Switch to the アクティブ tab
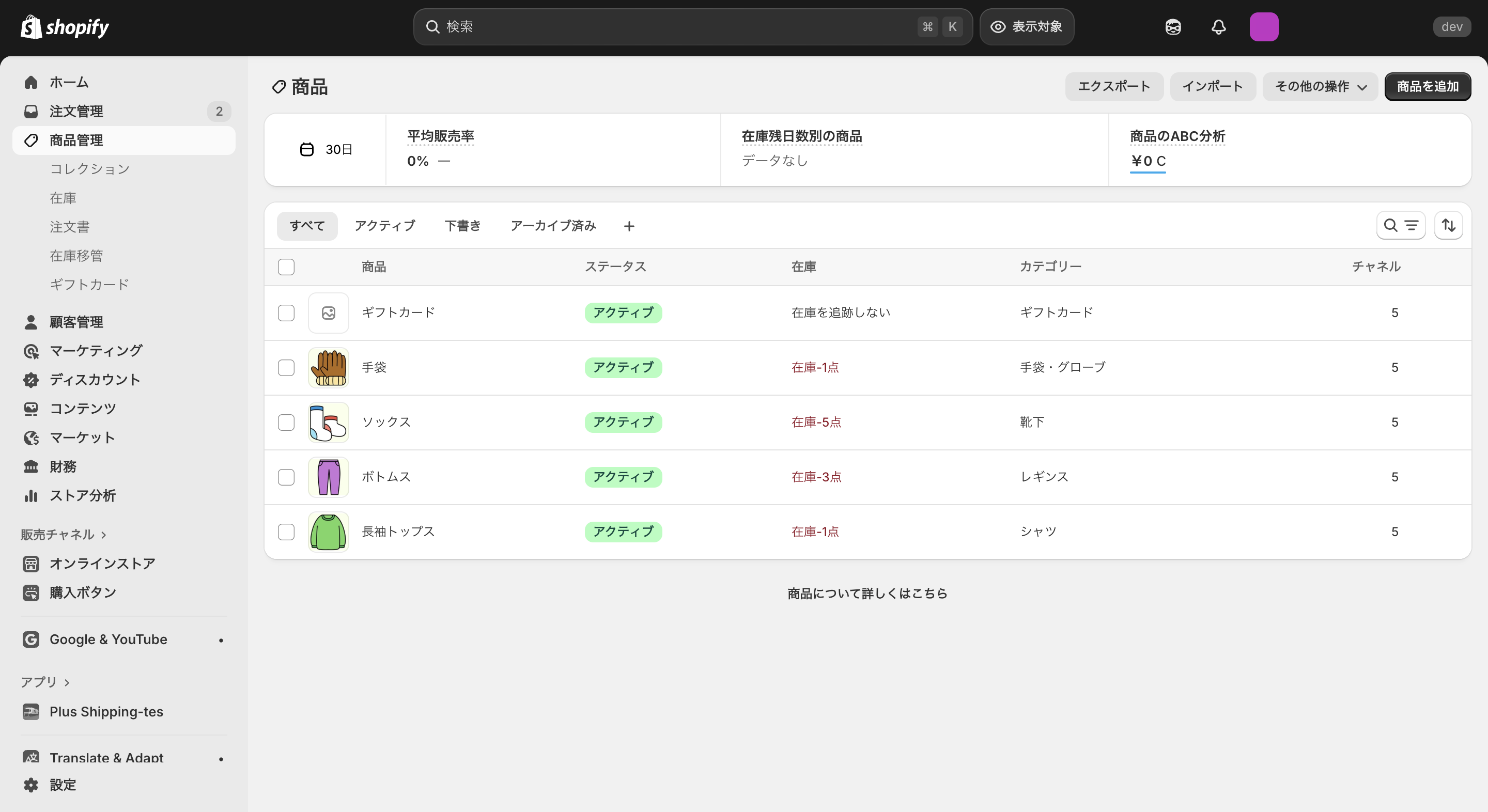The height and width of the screenshot is (812, 1488). pyautogui.click(x=385, y=226)
